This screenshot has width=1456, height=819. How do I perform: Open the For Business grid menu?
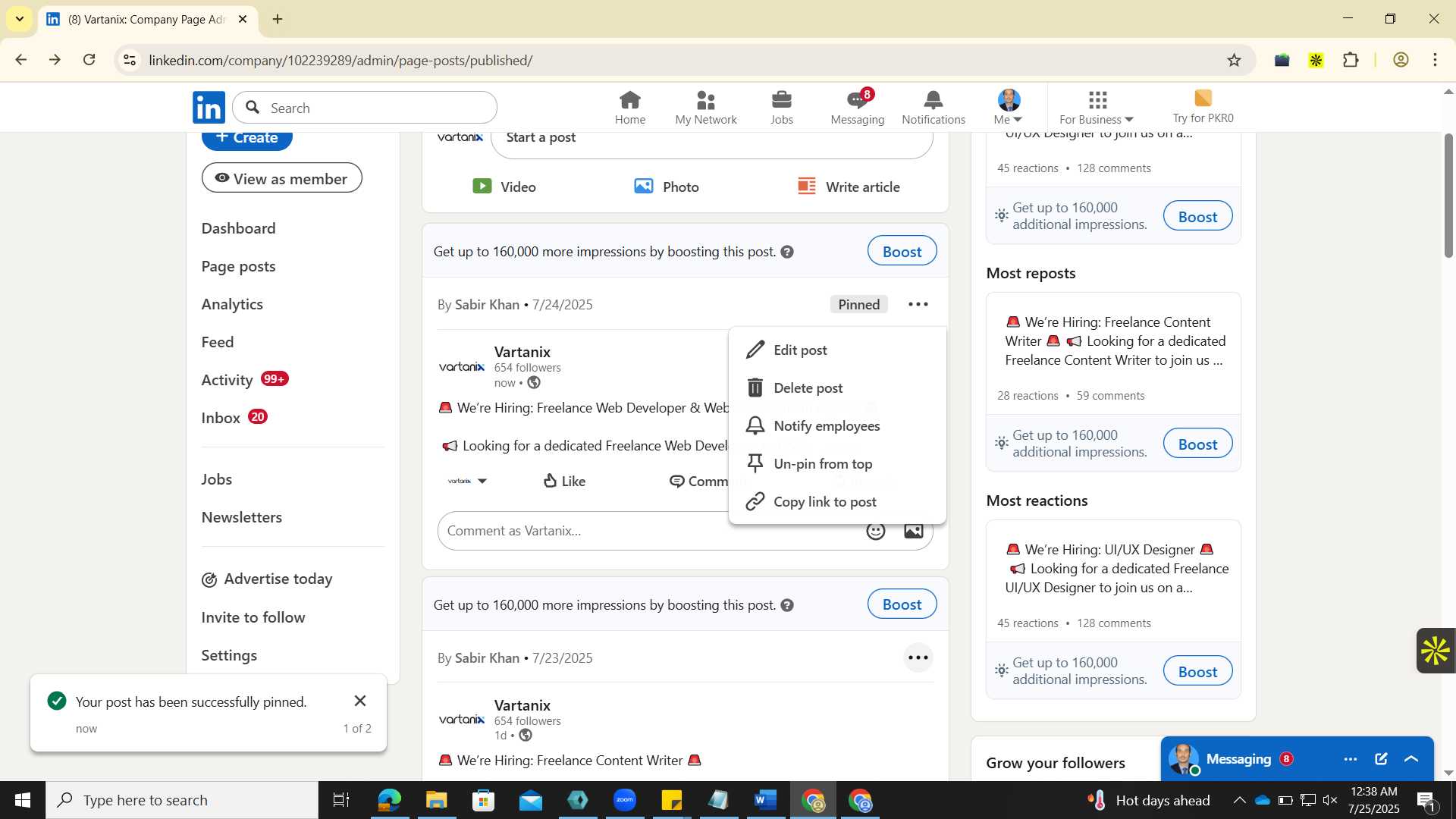tap(1097, 108)
